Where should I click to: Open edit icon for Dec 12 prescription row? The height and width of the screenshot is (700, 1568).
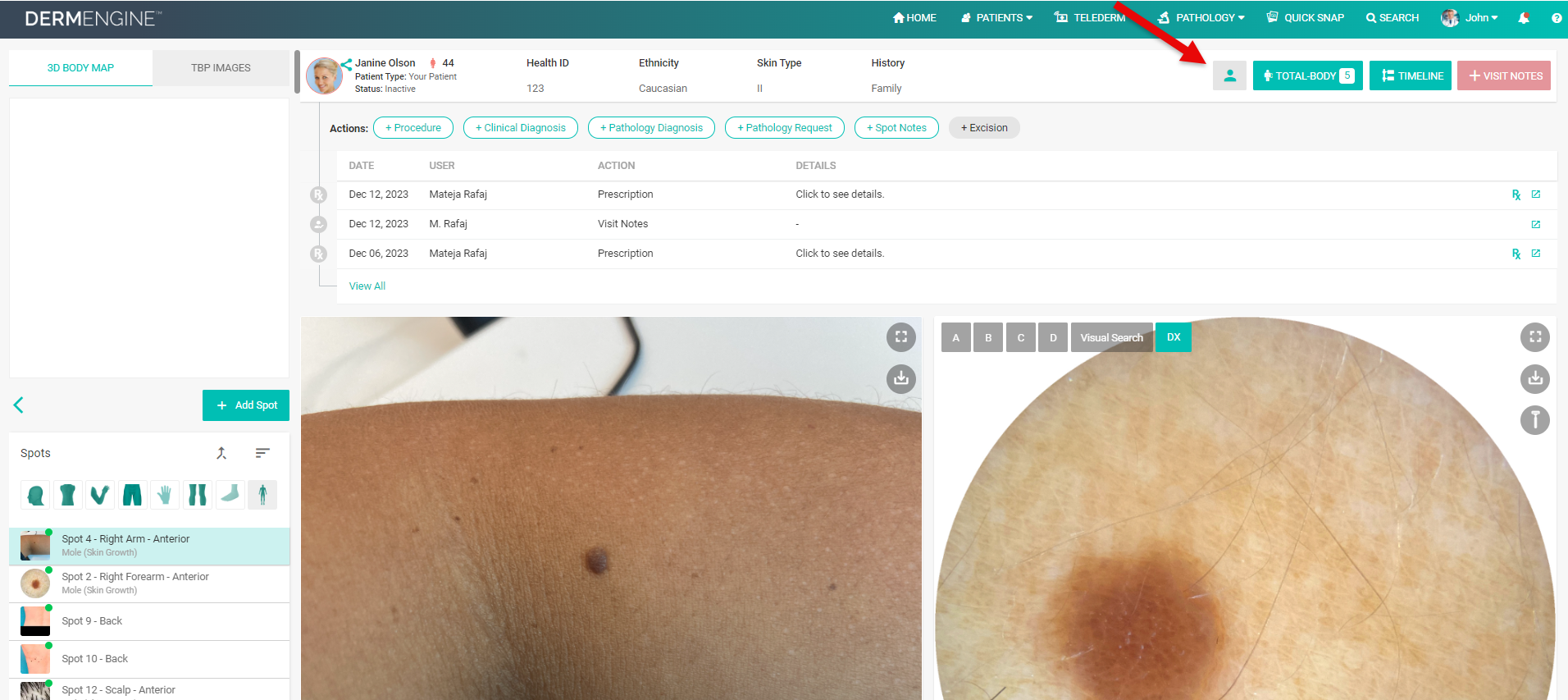(1536, 194)
